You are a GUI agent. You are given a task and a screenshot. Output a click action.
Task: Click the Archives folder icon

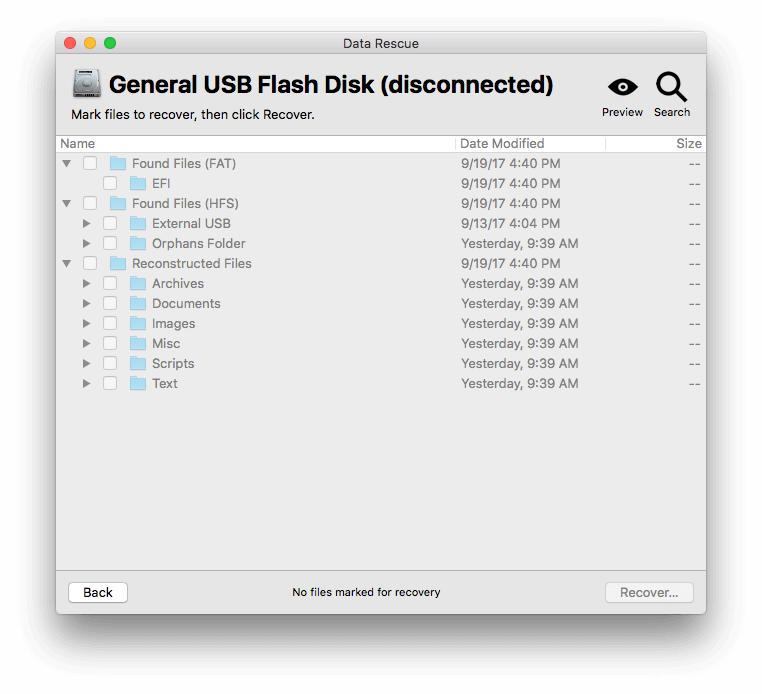pos(138,283)
